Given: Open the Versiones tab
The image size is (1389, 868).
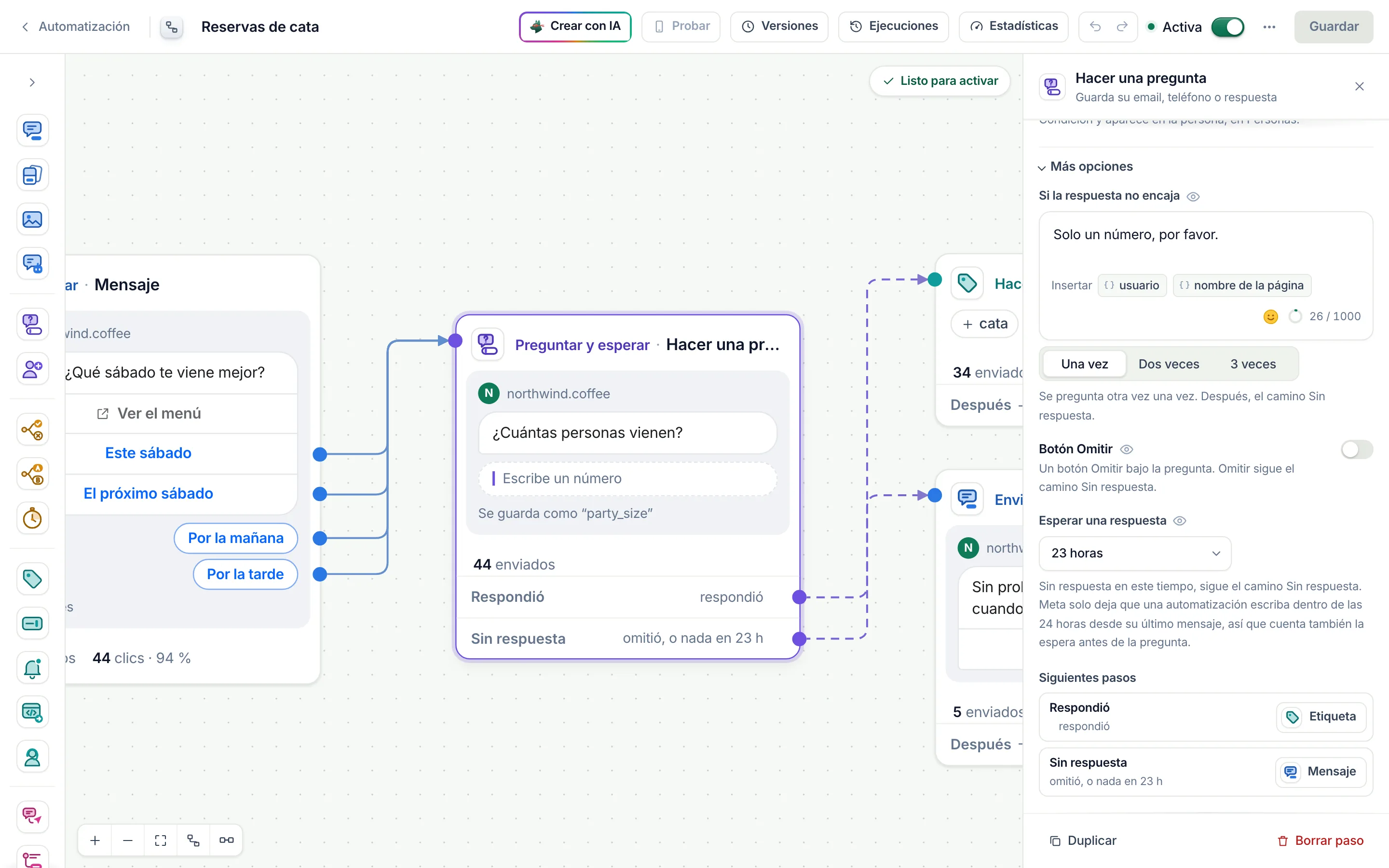Looking at the screenshot, I should pyautogui.click(x=779, y=27).
